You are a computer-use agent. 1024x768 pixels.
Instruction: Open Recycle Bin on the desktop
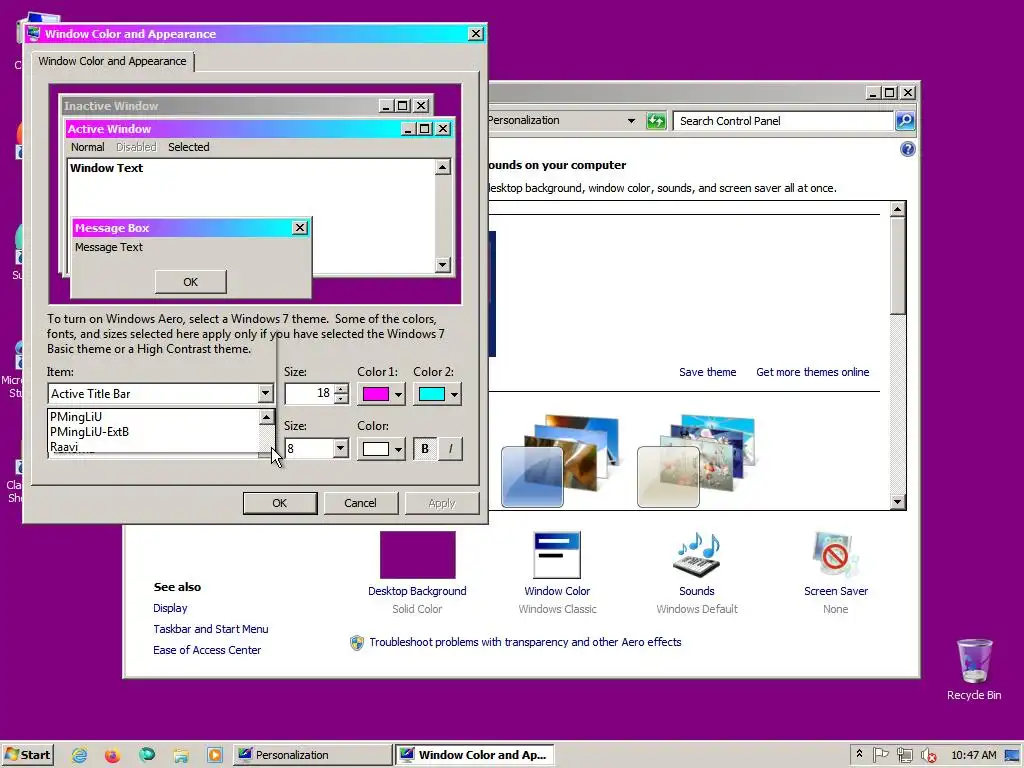pyautogui.click(x=974, y=669)
